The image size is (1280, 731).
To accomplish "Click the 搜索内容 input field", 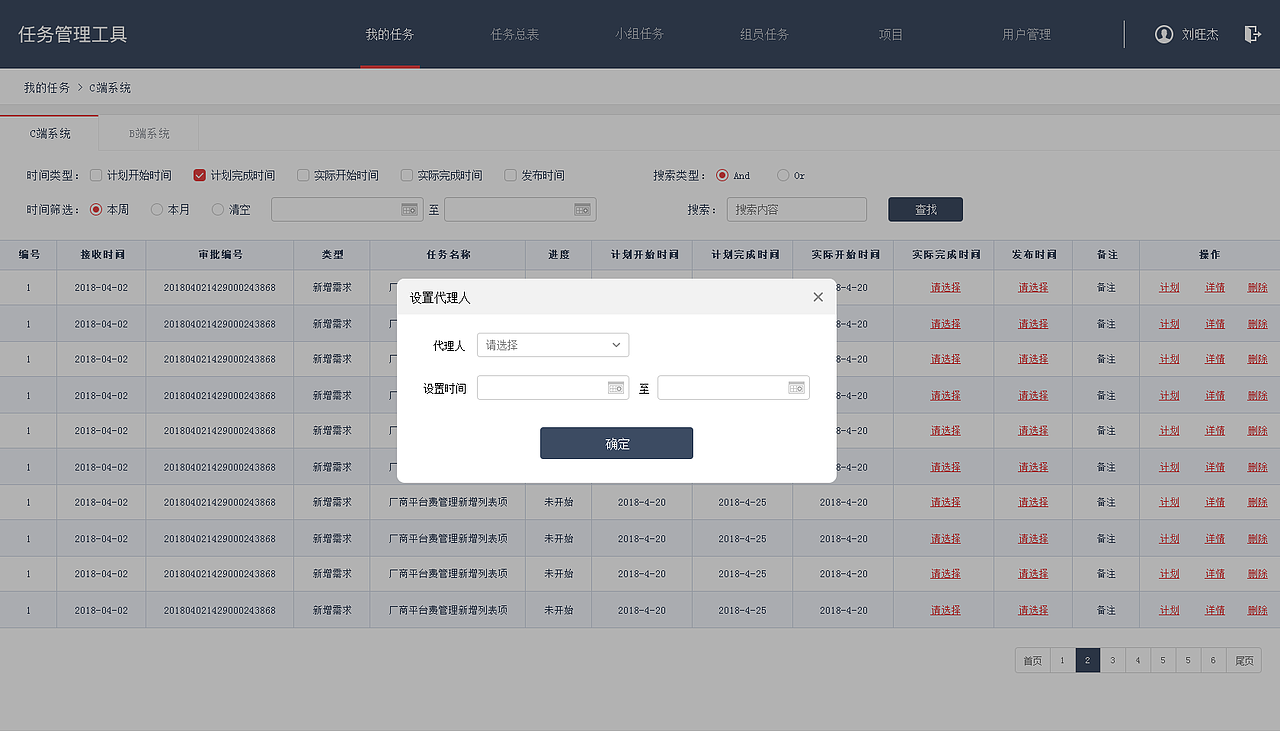I will tap(796, 209).
